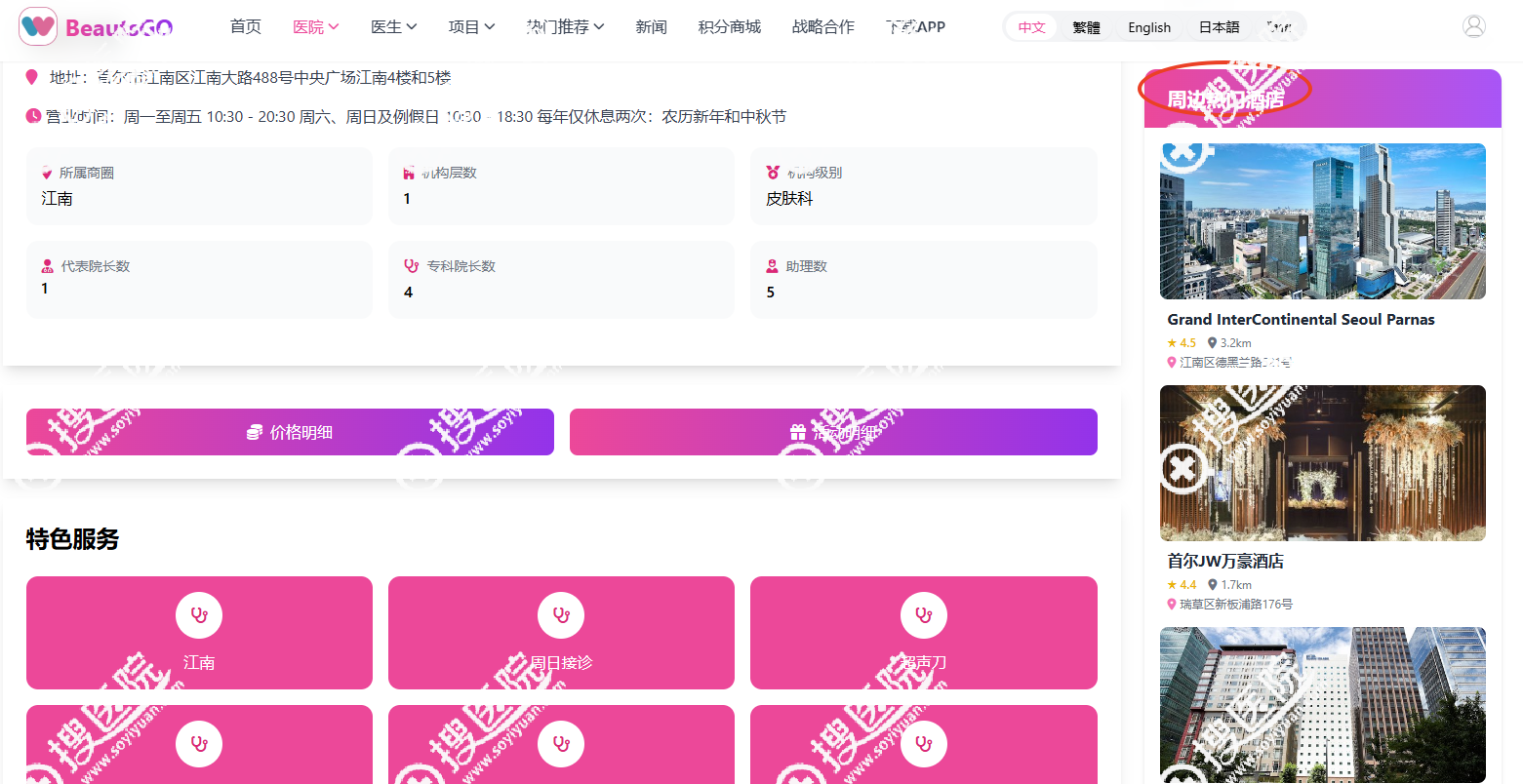The image size is (1523, 784).
Task: Open the user profile avatar icon
Action: [x=1474, y=26]
